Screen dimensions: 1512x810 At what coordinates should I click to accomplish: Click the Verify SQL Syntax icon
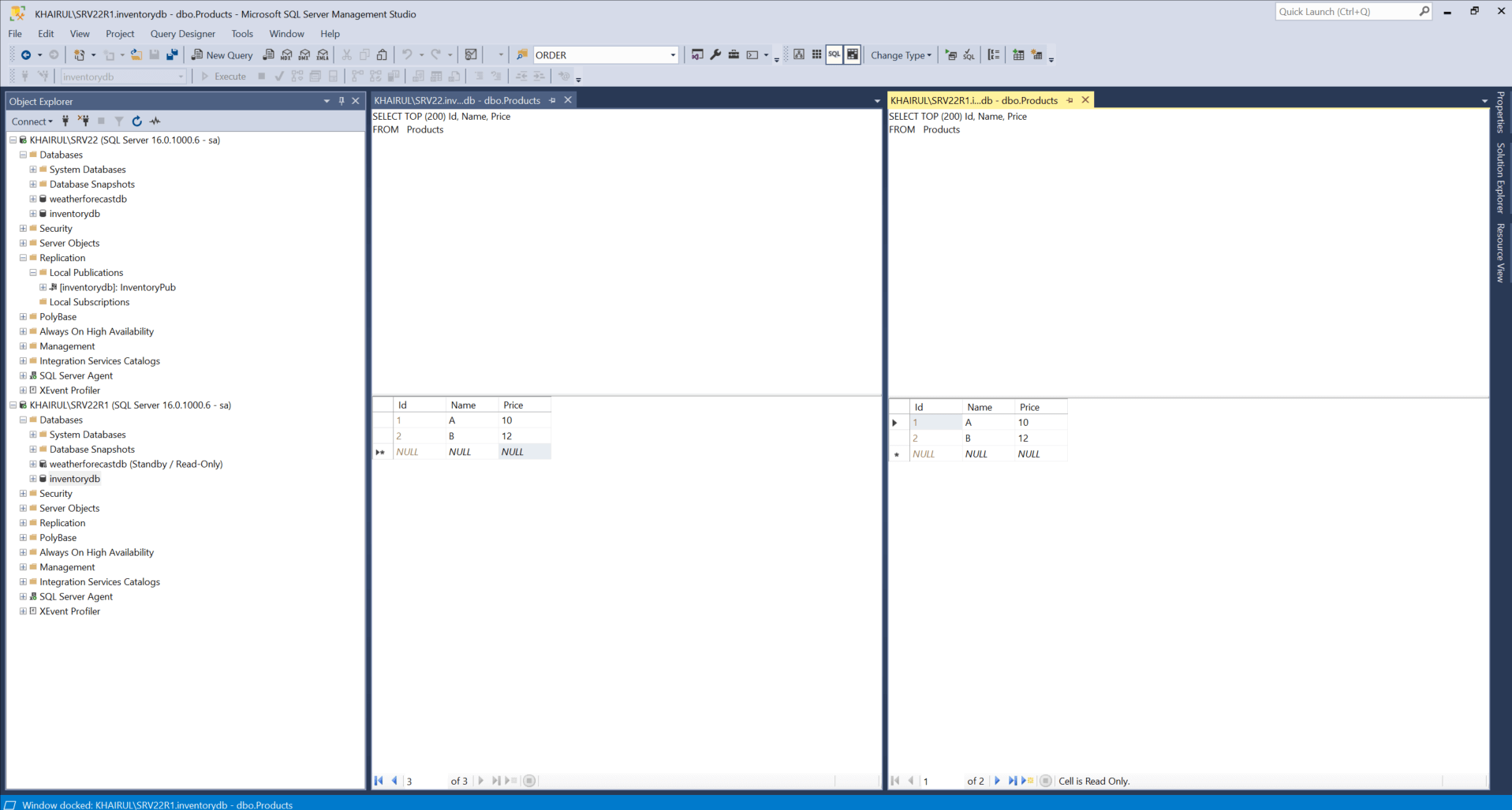pos(969,55)
